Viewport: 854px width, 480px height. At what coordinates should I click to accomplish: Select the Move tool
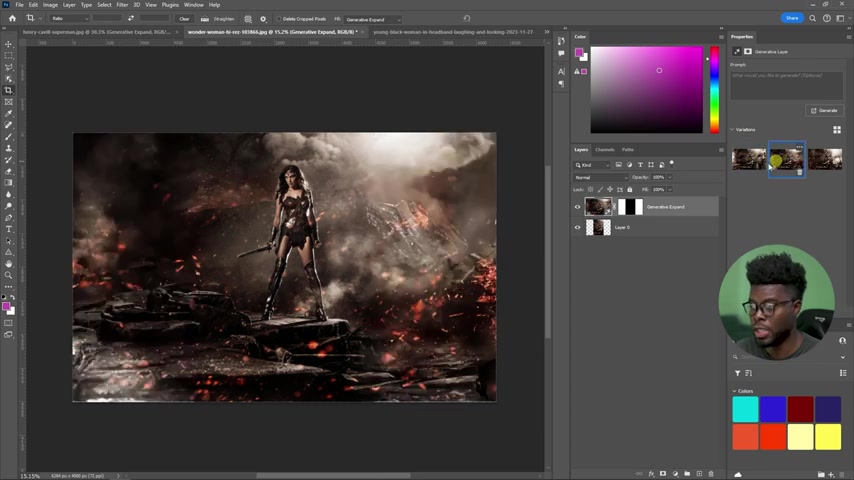tap(8, 44)
